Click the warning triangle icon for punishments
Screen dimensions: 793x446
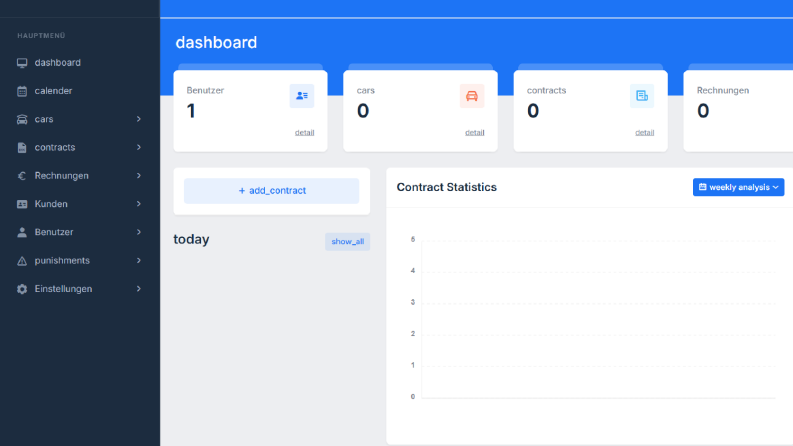click(x=22, y=261)
